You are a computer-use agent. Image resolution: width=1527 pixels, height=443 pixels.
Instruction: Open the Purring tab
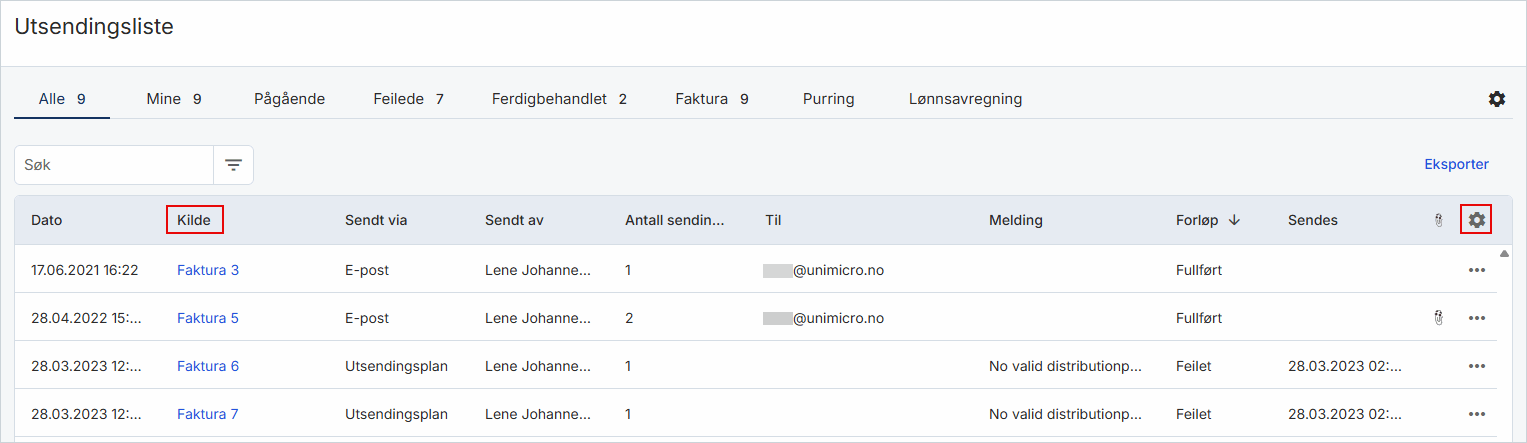828,99
